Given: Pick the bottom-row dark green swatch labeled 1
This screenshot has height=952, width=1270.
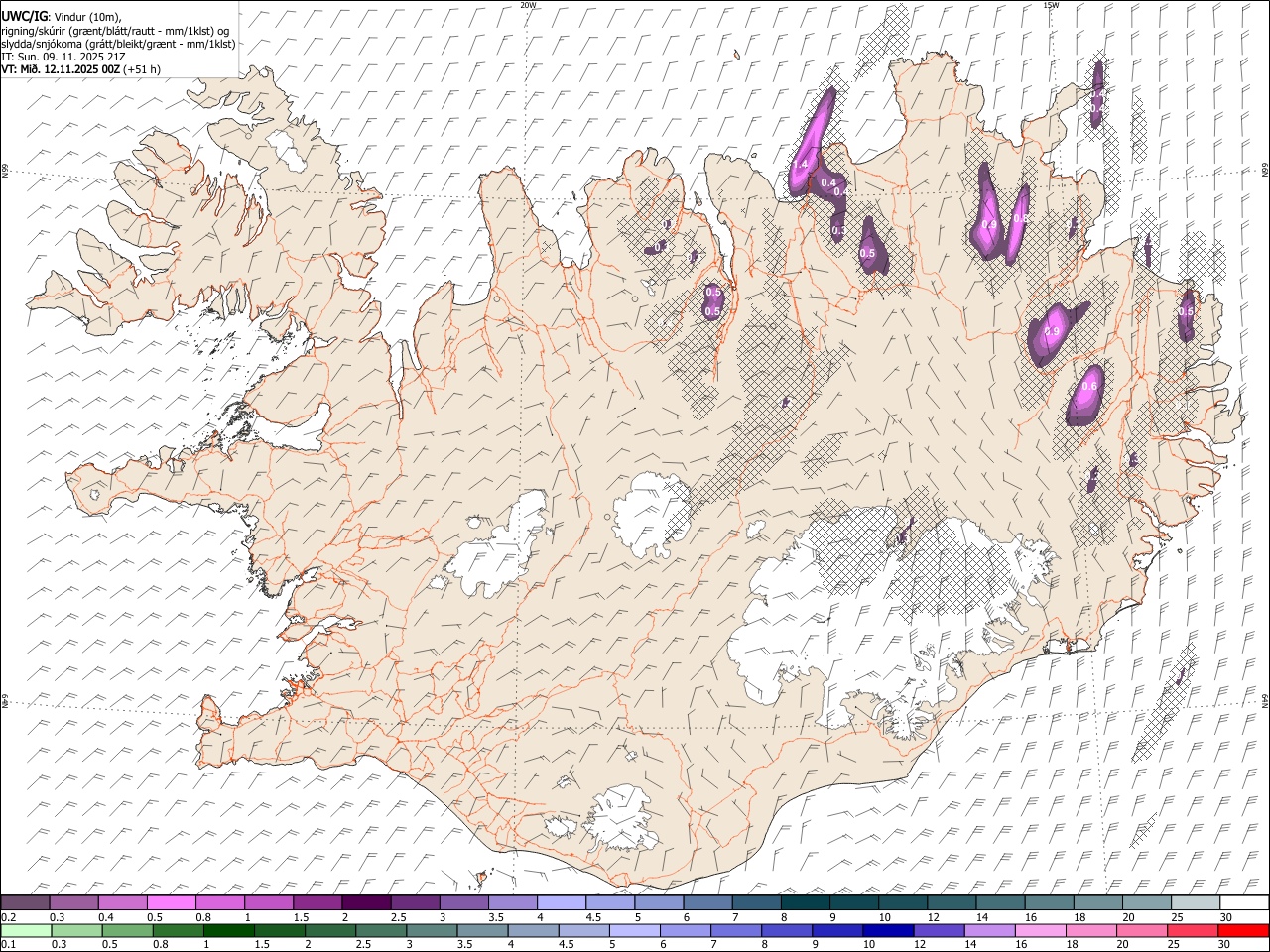Looking at the screenshot, I should tap(229, 931).
